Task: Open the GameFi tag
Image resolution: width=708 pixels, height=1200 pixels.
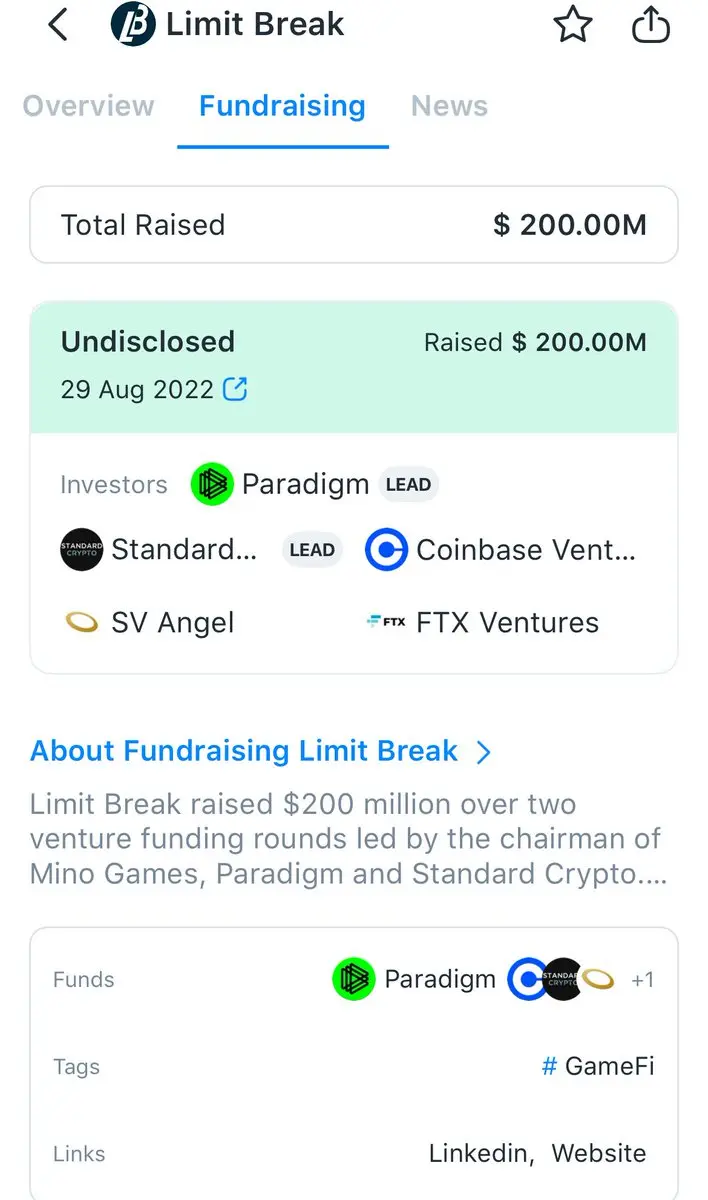Action: [x=598, y=1066]
